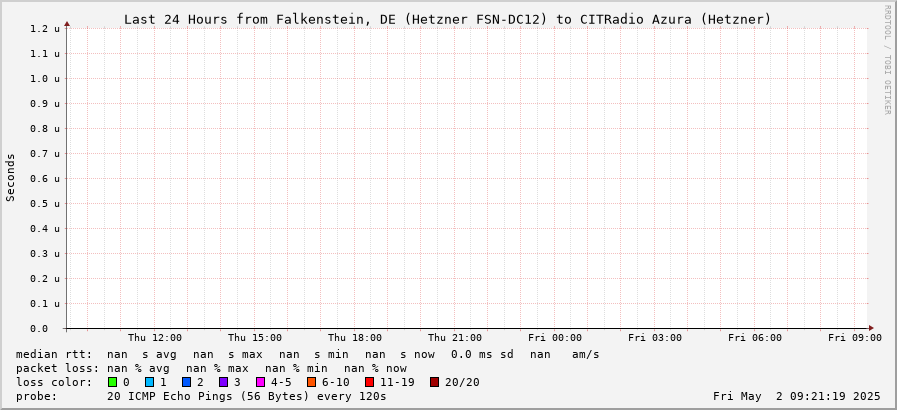
Task: Click the magenta loss swatch 4-5
Action: (261, 382)
